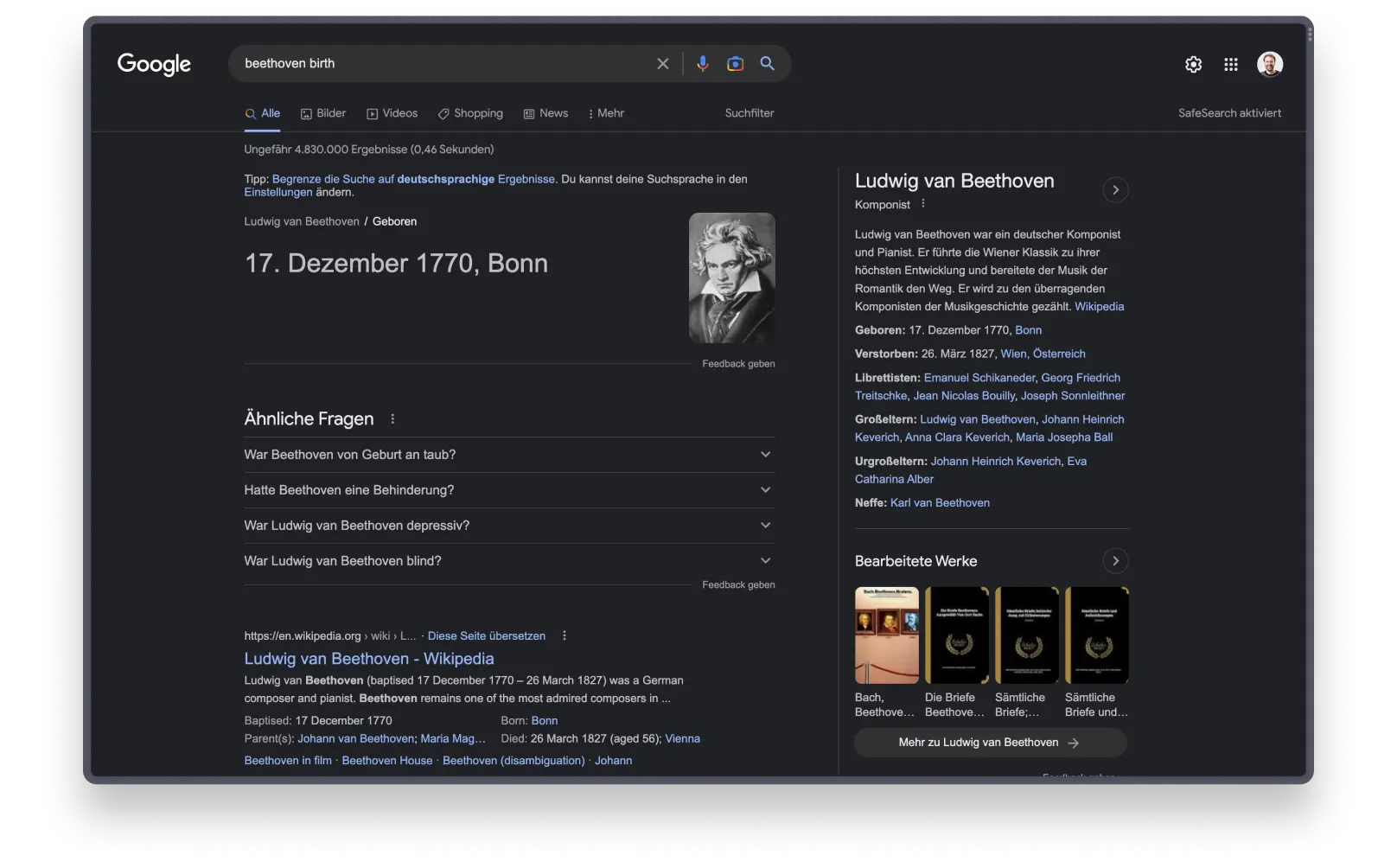This screenshot has width=1397, height=868.
Task: Click Vienna link in Died row
Action: (683, 738)
